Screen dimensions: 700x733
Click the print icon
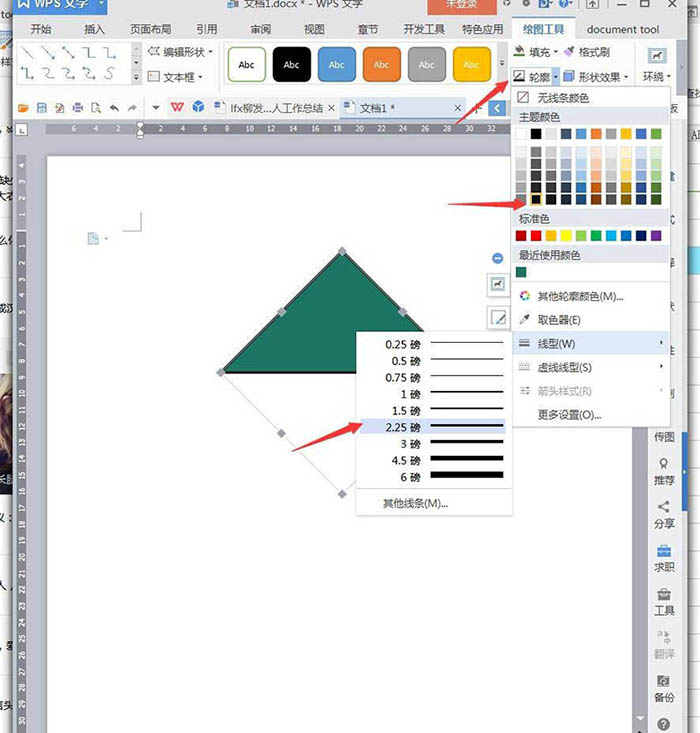tap(78, 108)
